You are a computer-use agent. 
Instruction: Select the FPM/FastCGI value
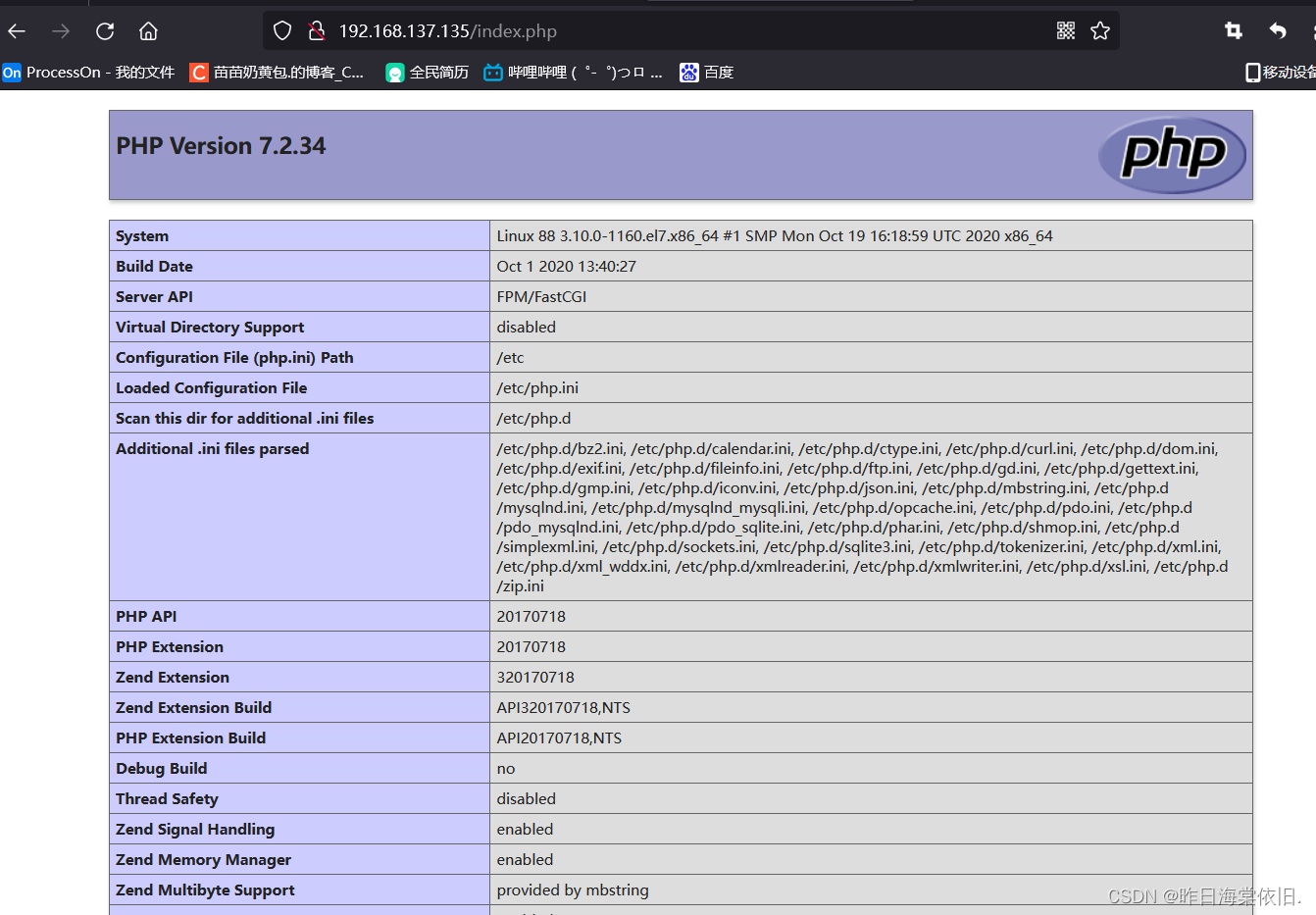coord(541,297)
